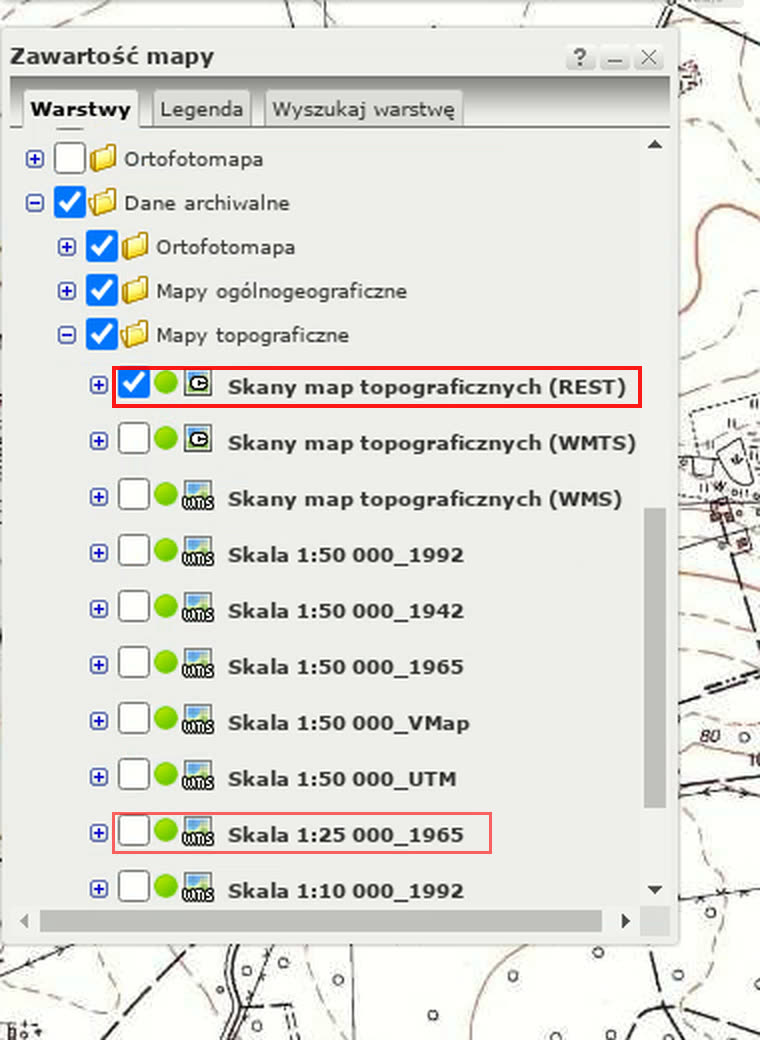Expand Ortofotomapa under Dane archiwalne
The width and height of the screenshot is (760, 1040).
[x=66, y=247]
